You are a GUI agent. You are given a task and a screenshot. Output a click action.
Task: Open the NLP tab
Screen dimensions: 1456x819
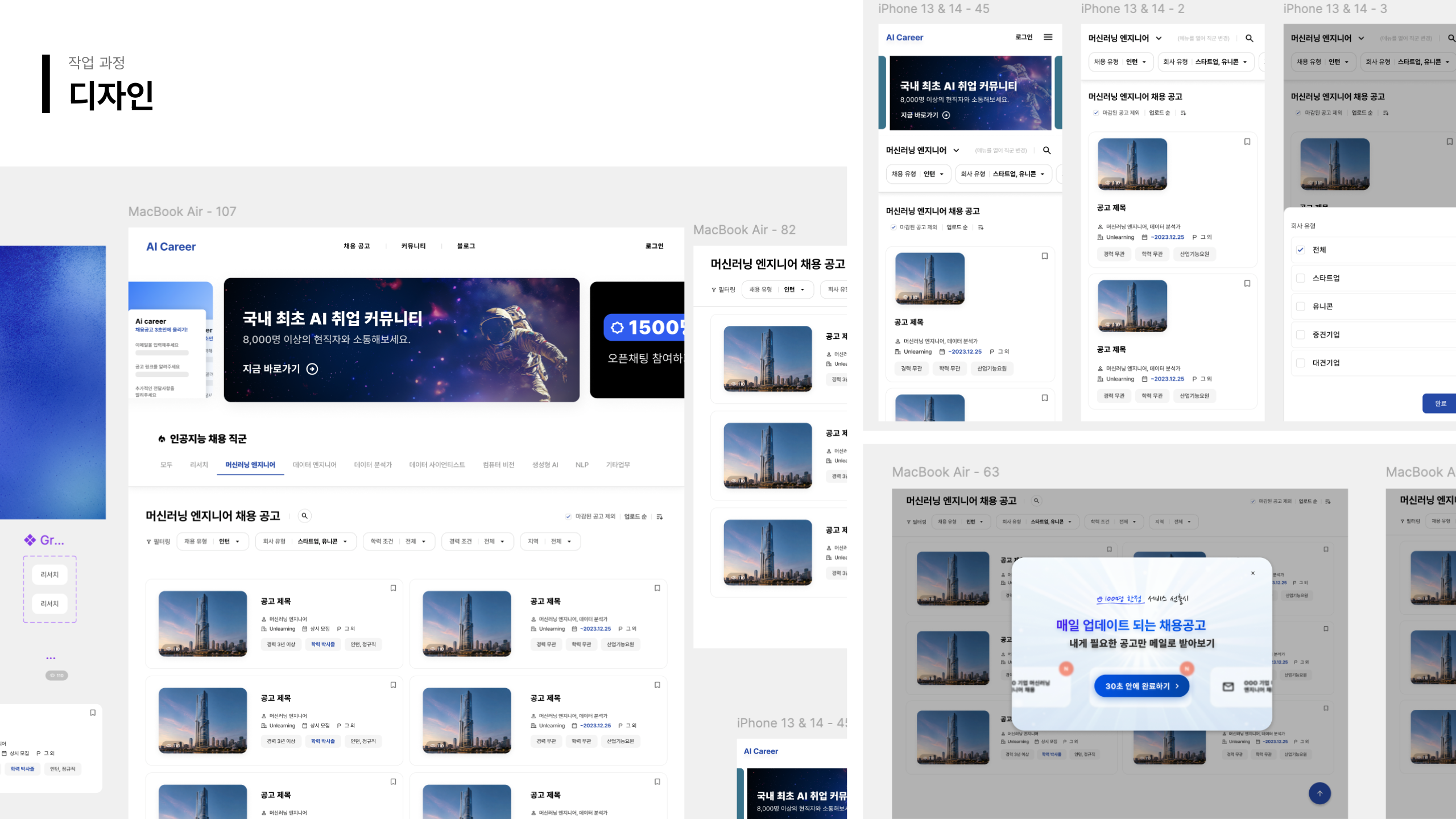pyautogui.click(x=582, y=465)
